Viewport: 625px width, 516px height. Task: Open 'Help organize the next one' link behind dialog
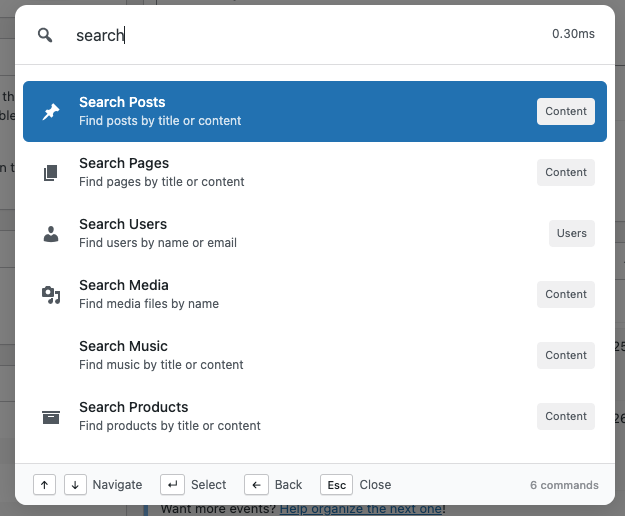361,510
